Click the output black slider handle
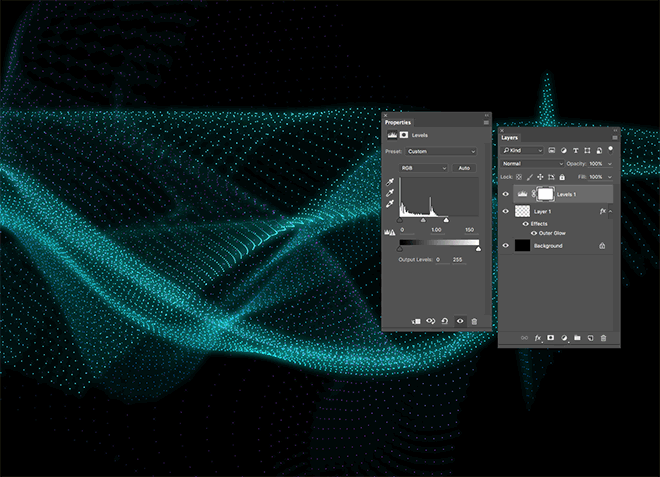660x477 pixels. 400,249
